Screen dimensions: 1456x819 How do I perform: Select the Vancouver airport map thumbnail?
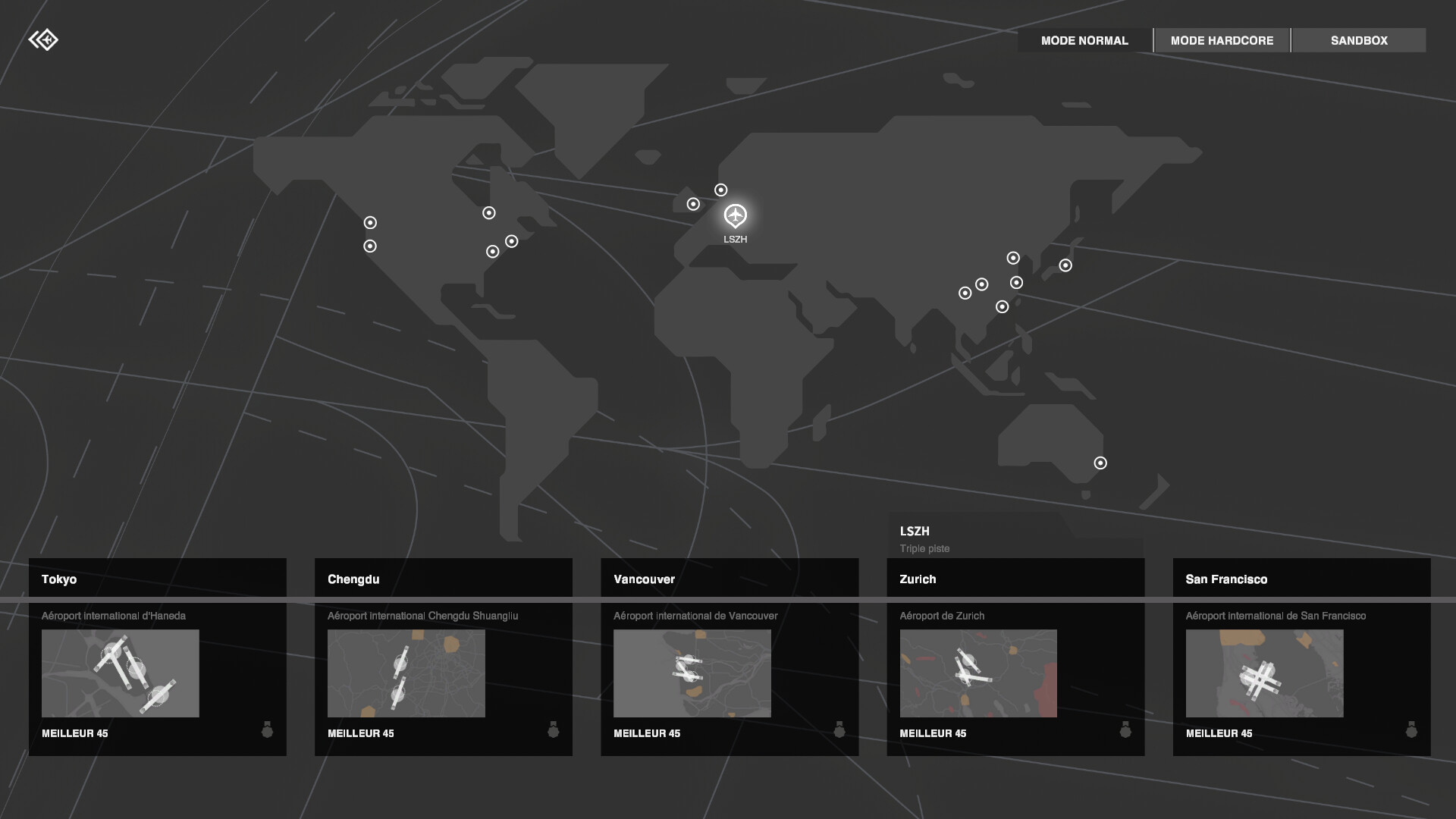(692, 673)
